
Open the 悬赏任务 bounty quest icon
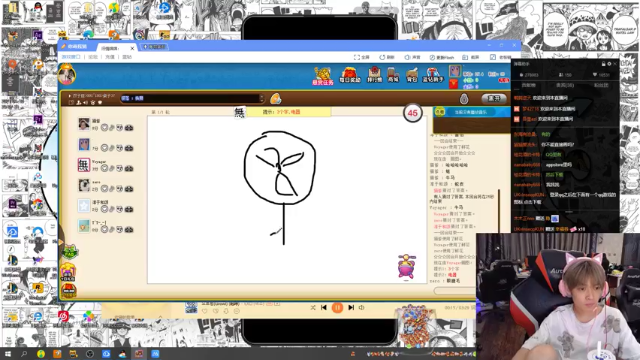(x=323, y=76)
